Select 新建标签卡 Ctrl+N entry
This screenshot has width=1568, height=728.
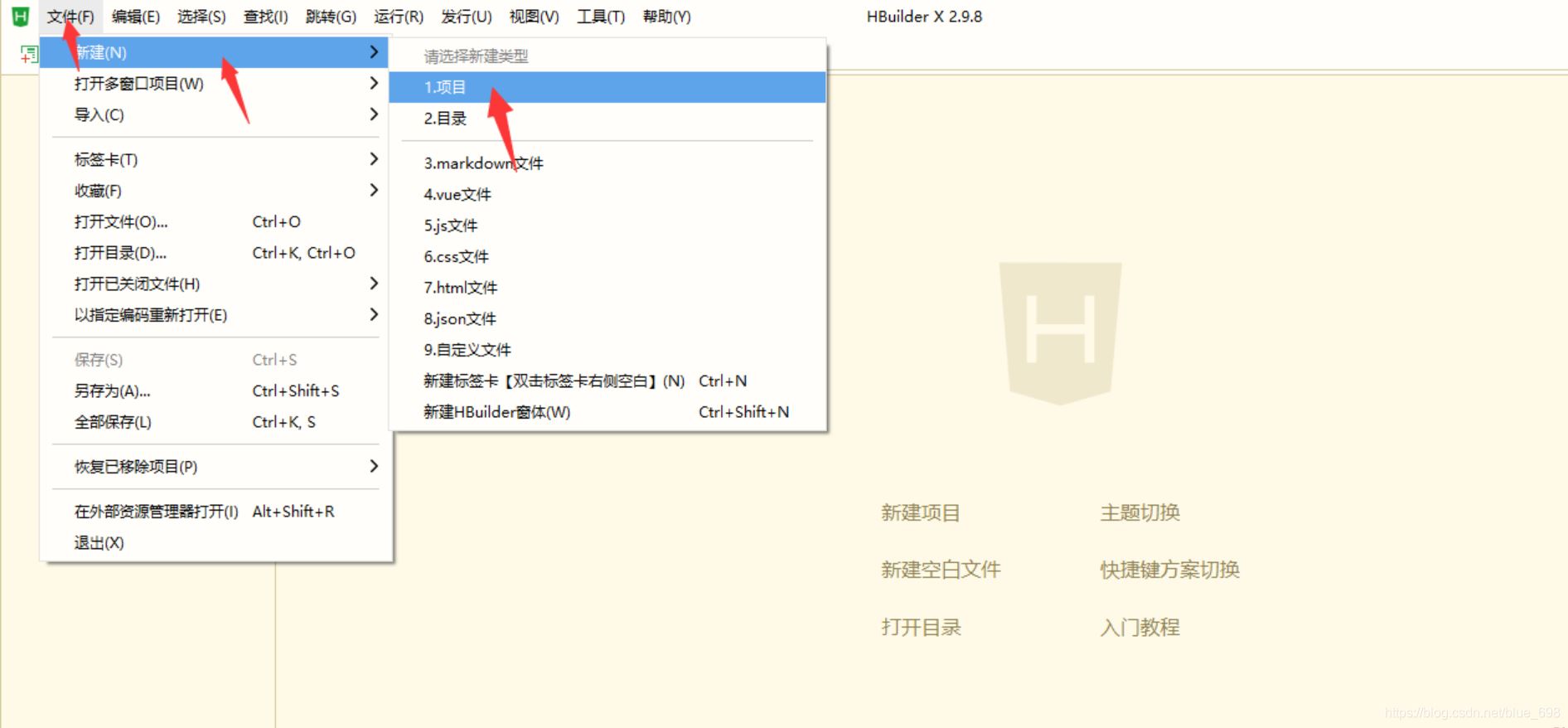[607, 381]
